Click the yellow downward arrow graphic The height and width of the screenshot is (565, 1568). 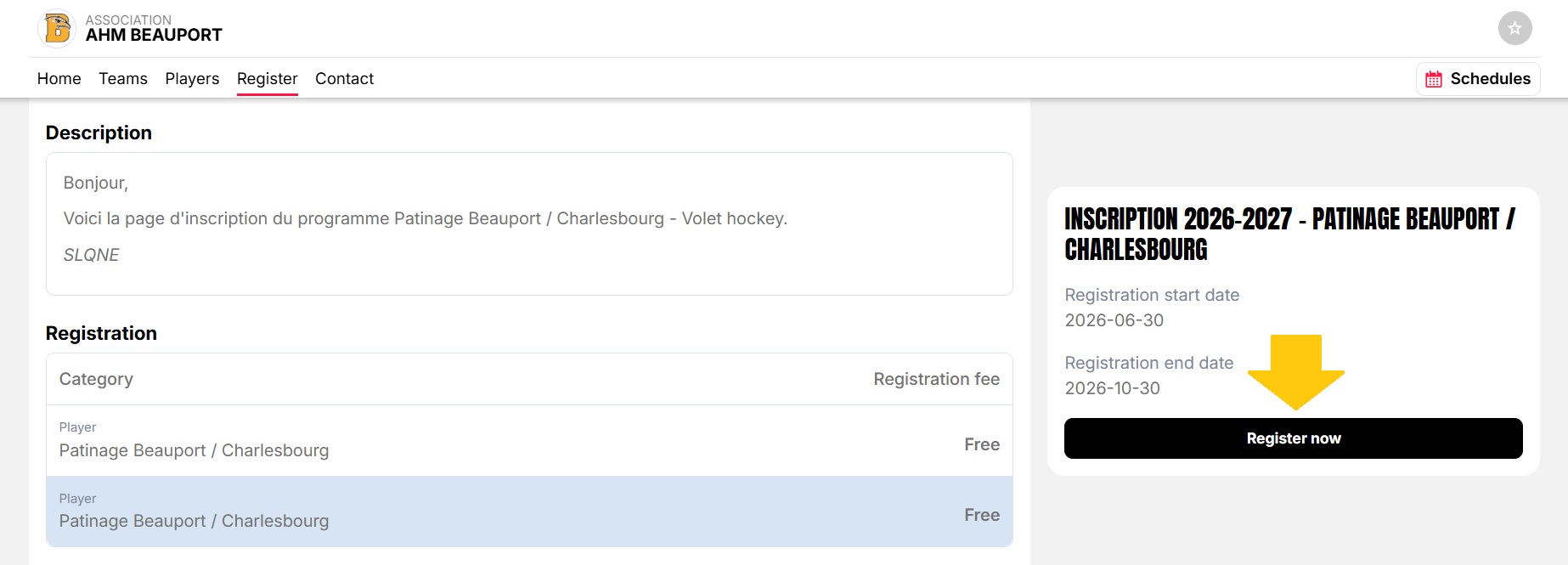[x=1296, y=372]
